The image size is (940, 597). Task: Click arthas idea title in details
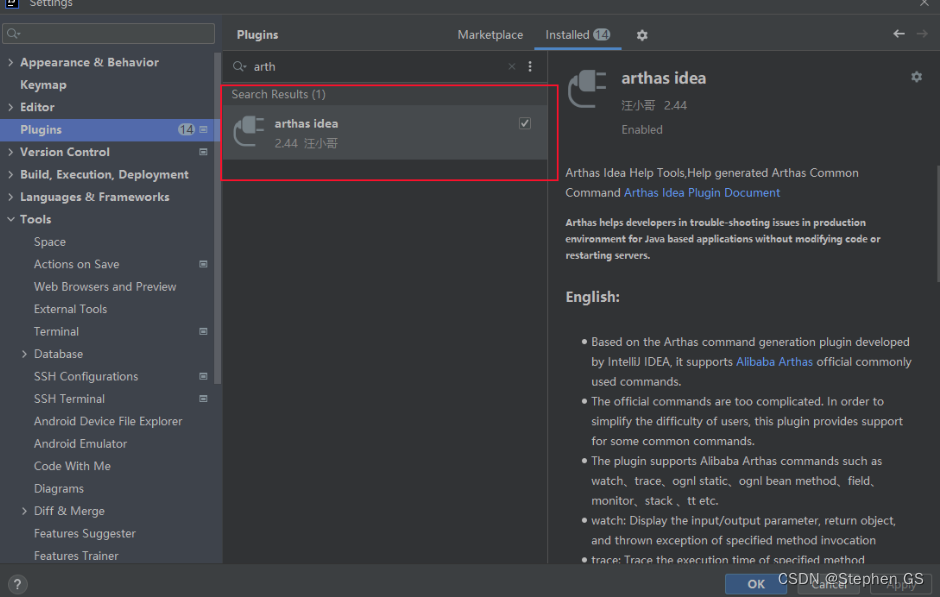pos(663,78)
